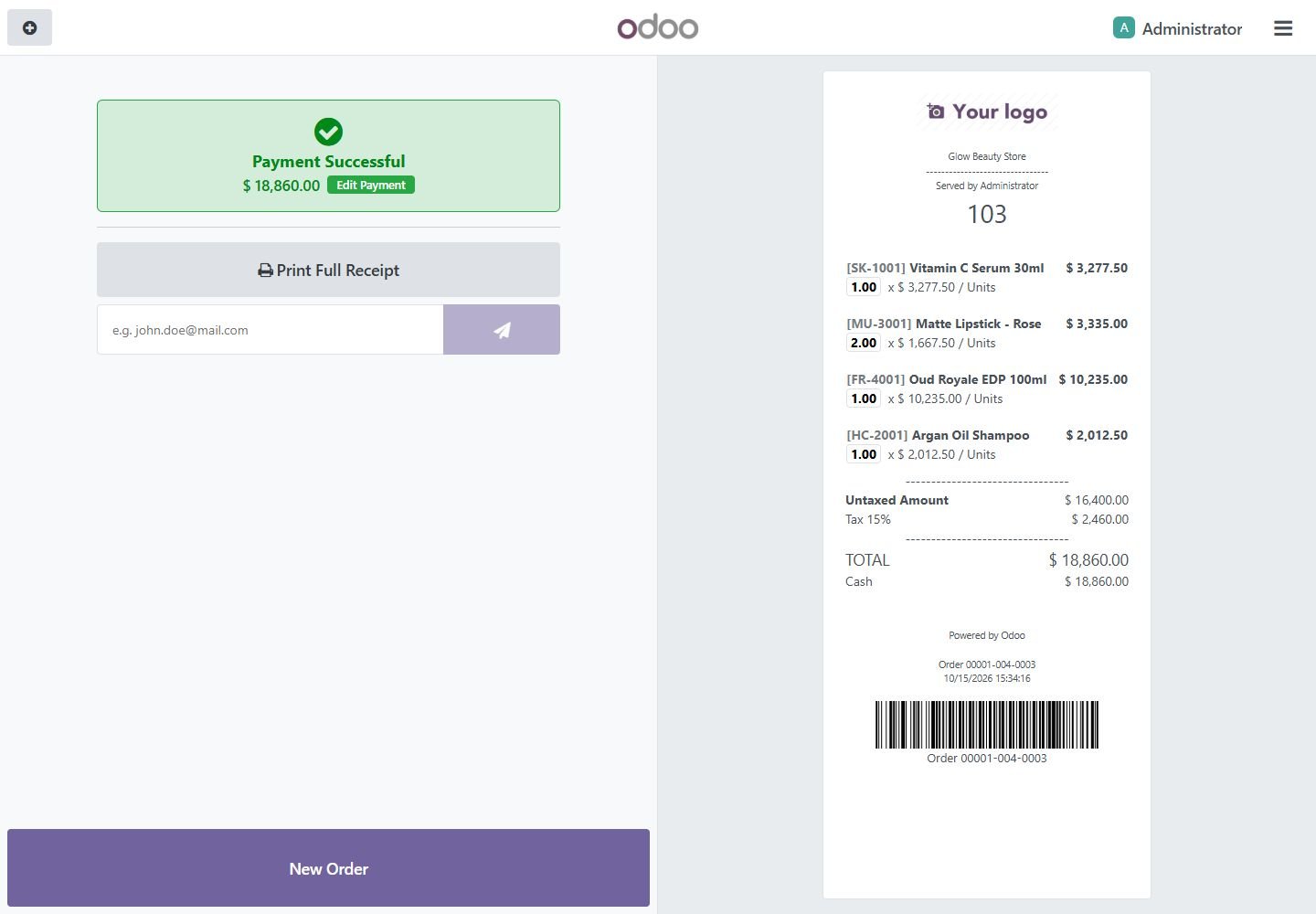Click the receipt barcode
The image size is (1316, 914).
987,725
